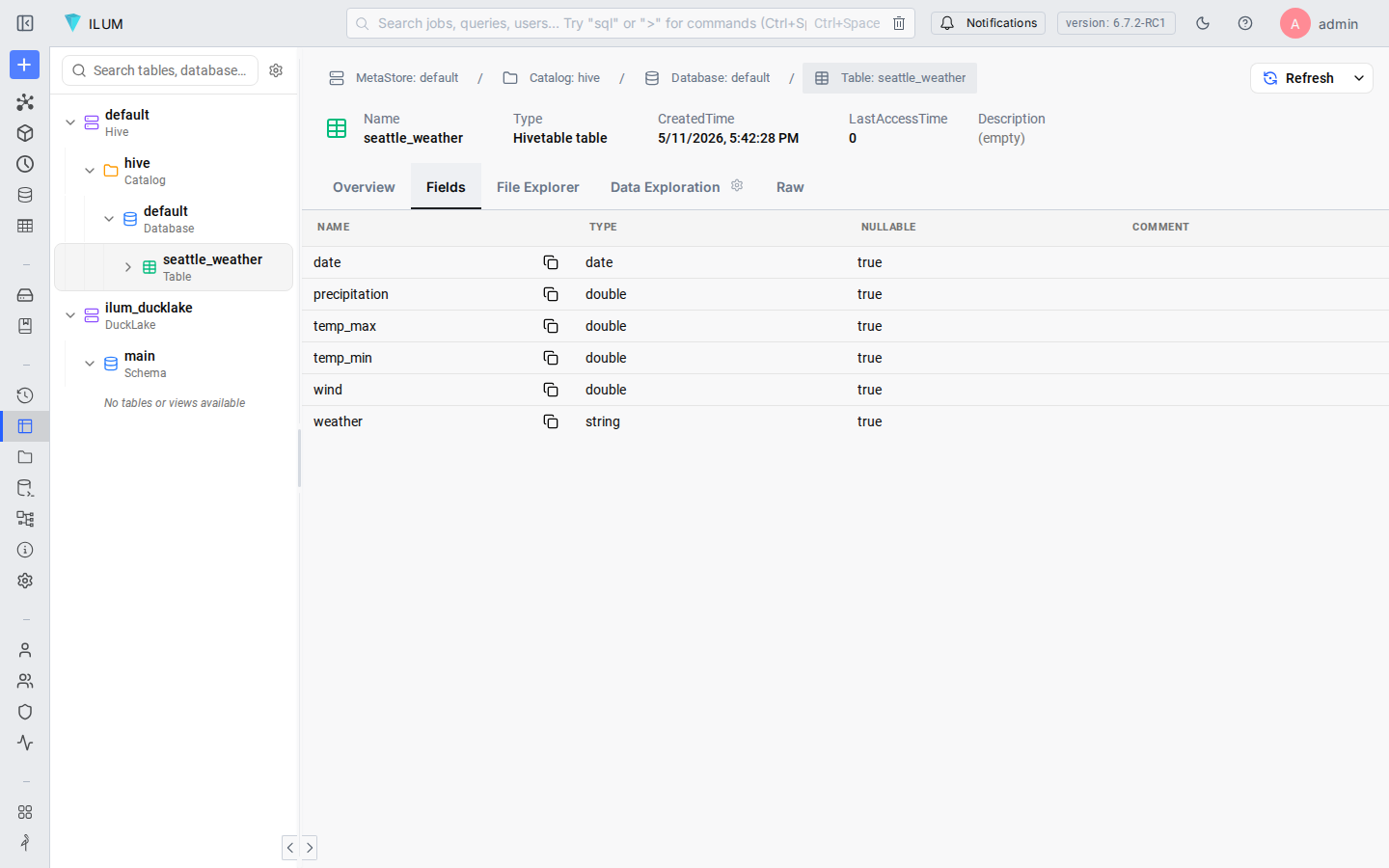The height and width of the screenshot is (868, 1389).
Task: Select seattle_weather table in tree
Action: click(x=174, y=267)
